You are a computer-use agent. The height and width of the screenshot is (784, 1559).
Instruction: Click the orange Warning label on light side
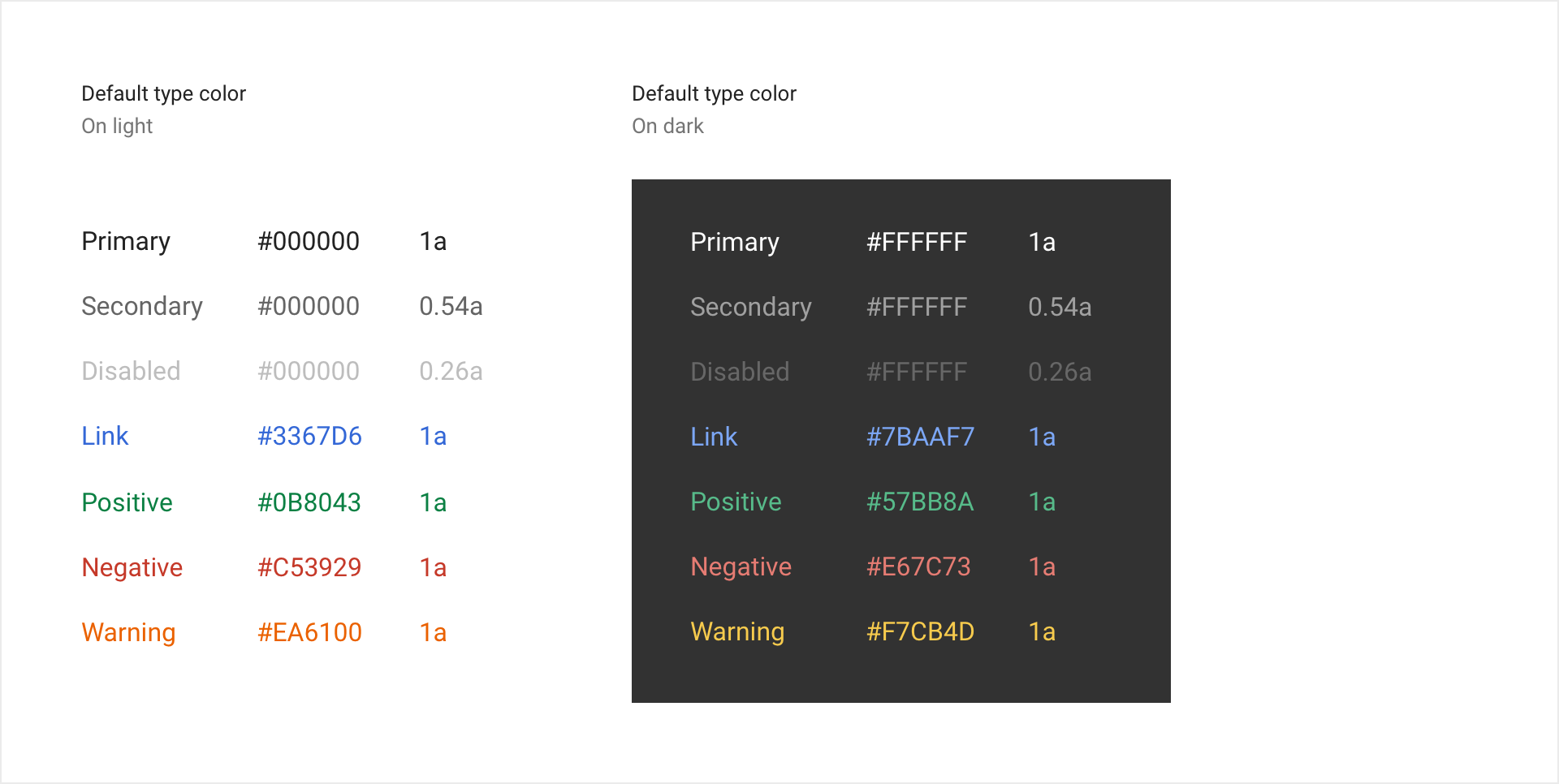click(128, 633)
